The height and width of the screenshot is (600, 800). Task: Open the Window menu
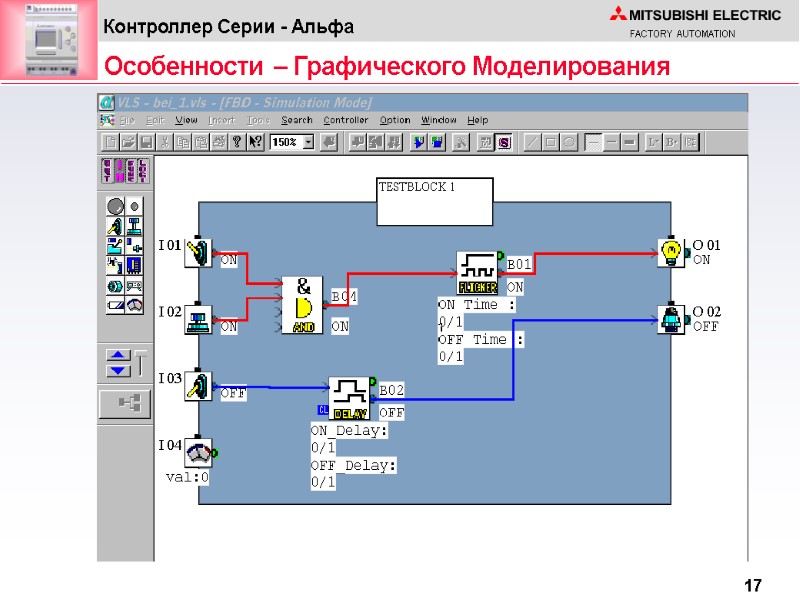[x=438, y=120]
